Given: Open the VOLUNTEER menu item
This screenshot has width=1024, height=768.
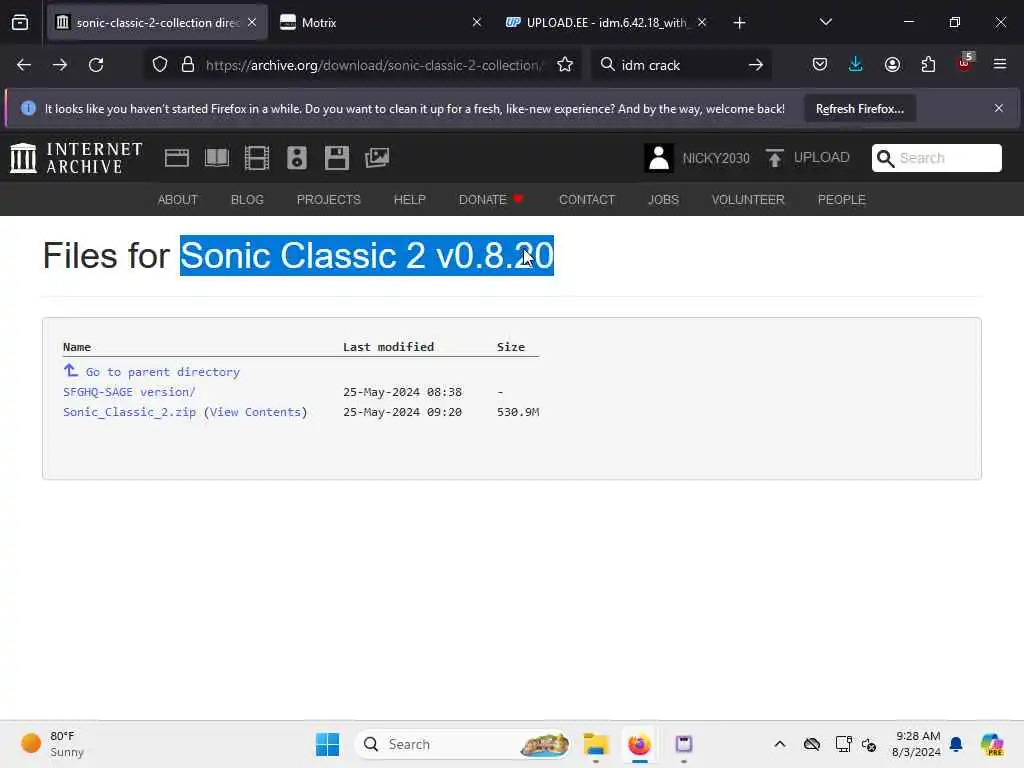Looking at the screenshot, I should click(x=748, y=200).
